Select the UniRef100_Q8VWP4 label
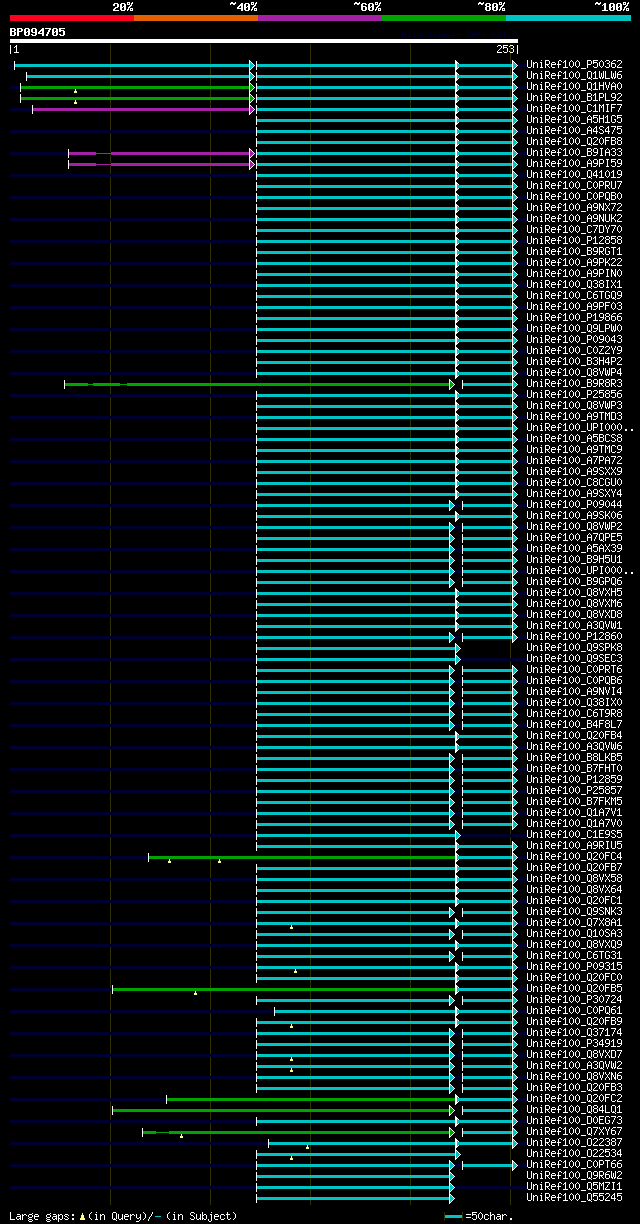Viewport: 640px width, 1224px height. click(x=574, y=373)
